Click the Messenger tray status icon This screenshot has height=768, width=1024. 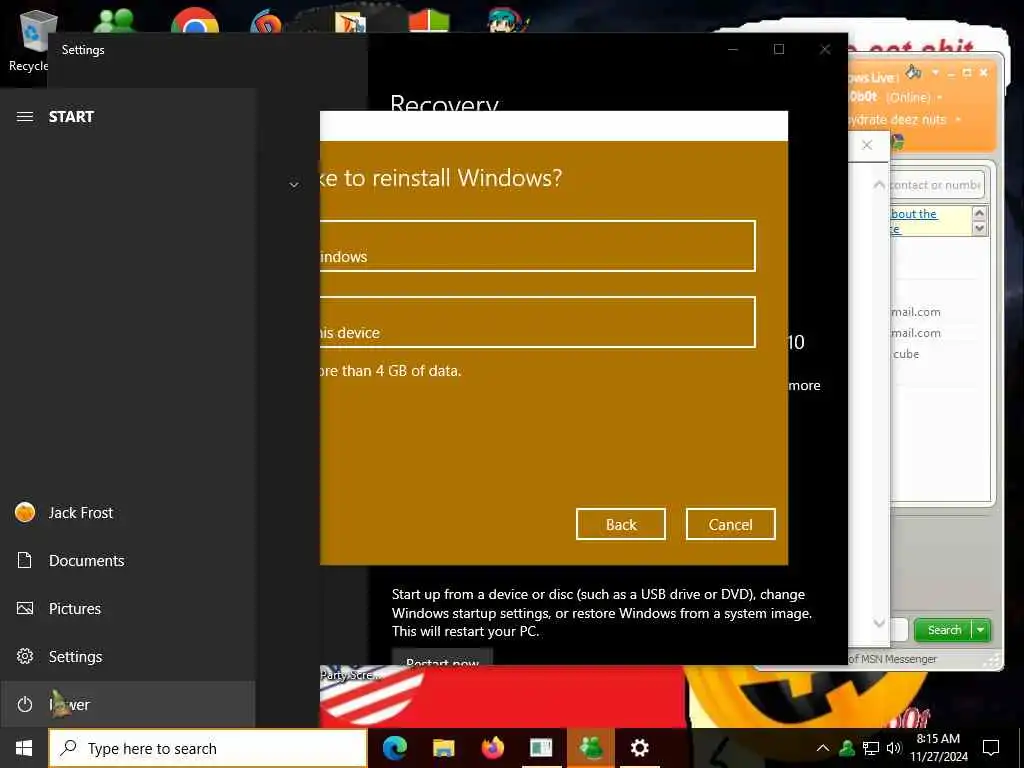pos(847,748)
